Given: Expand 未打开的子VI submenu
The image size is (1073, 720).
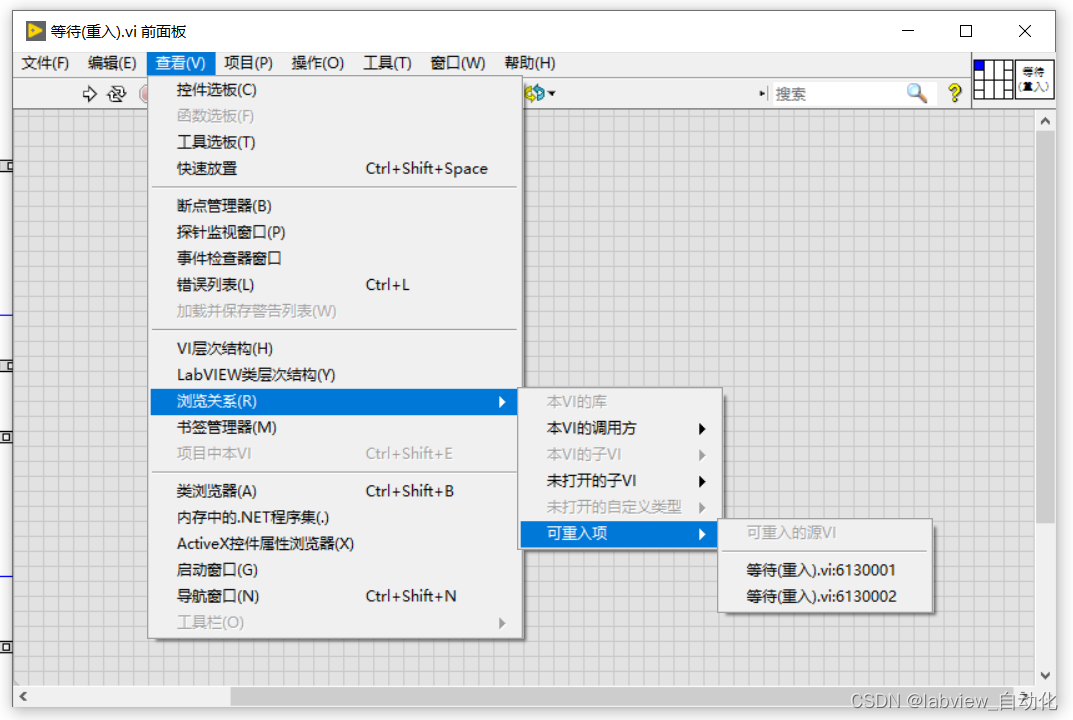Looking at the screenshot, I should pos(619,481).
